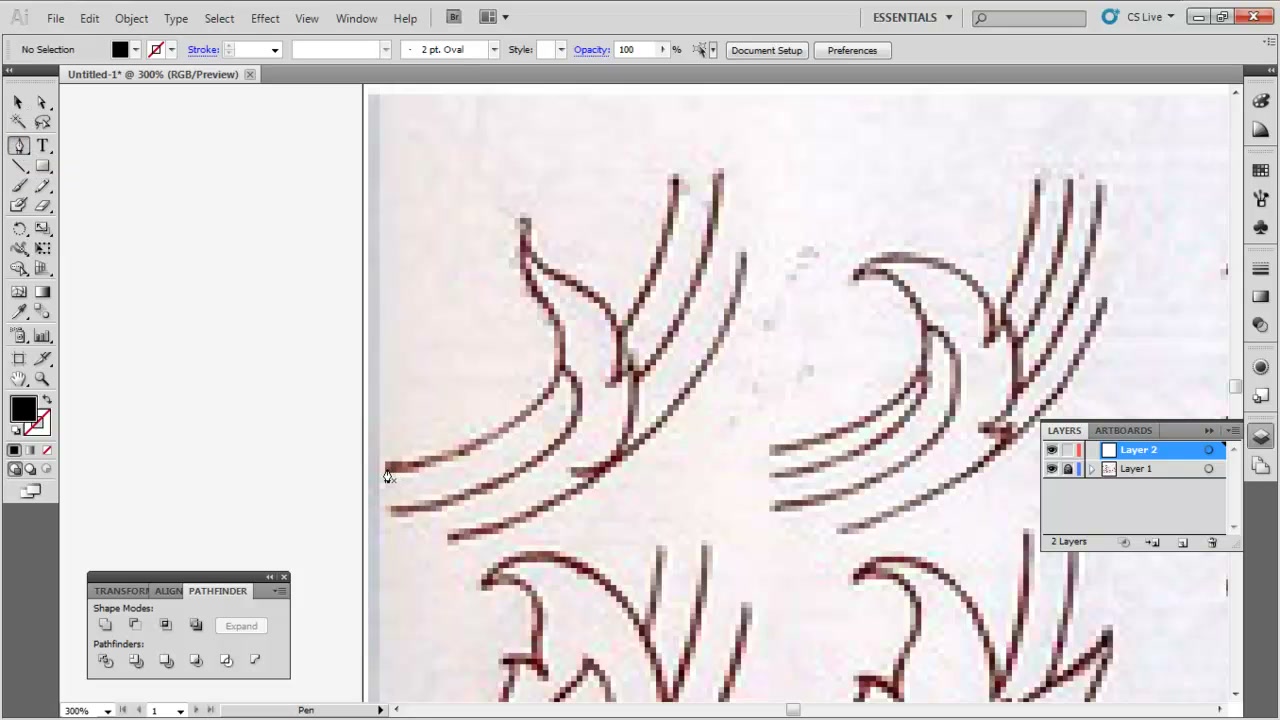
Task: Click the Document Setup button
Action: point(766,50)
